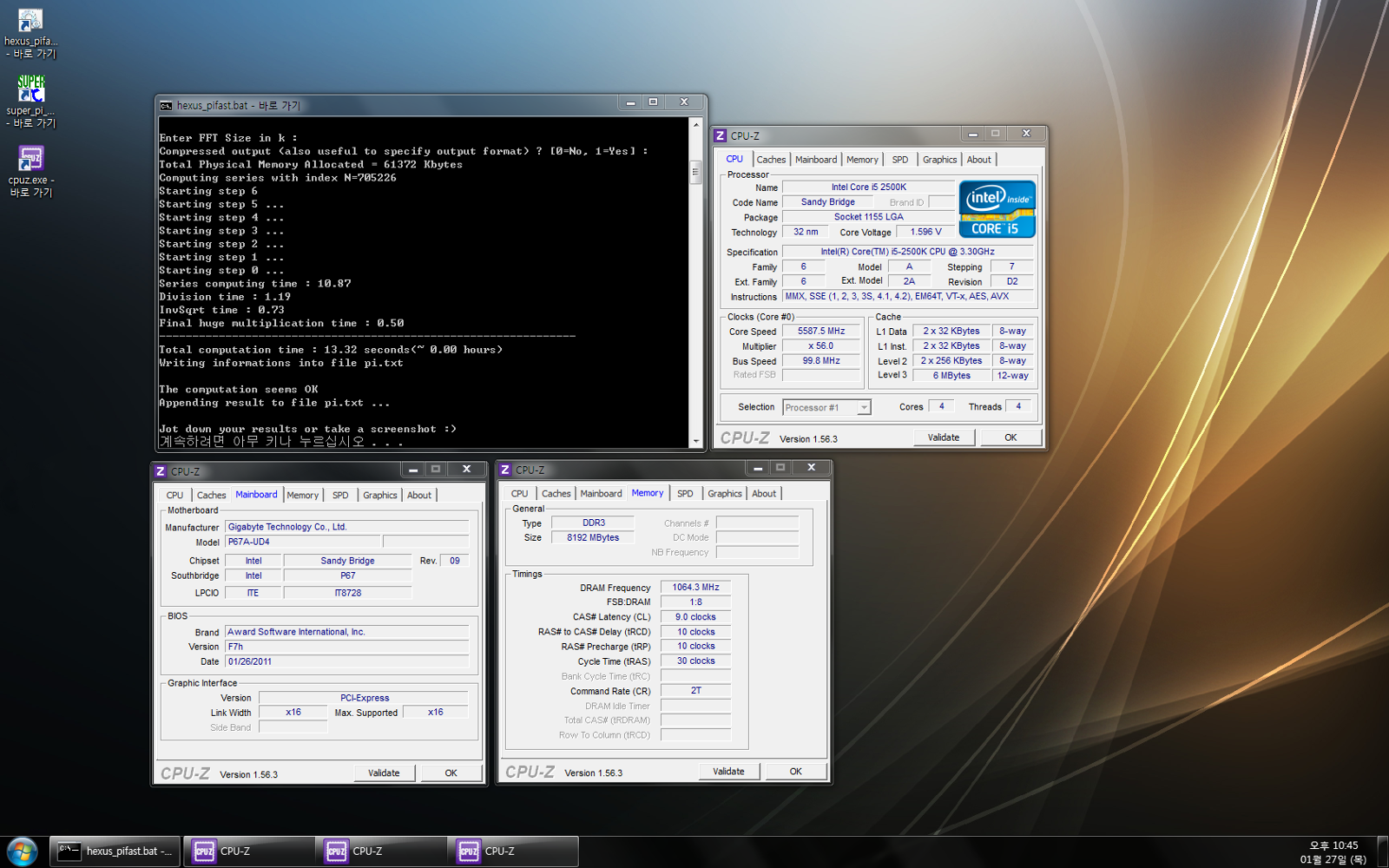Image resolution: width=1389 pixels, height=868 pixels.
Task: Select SPD tab in Memory window
Action: (685, 494)
